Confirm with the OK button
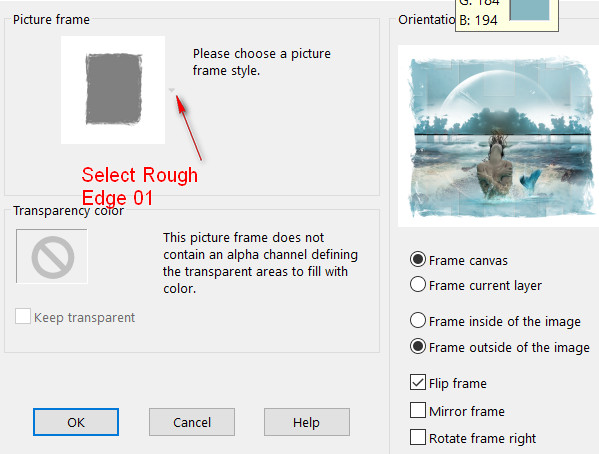Viewport: 599px width, 454px height. point(76,422)
